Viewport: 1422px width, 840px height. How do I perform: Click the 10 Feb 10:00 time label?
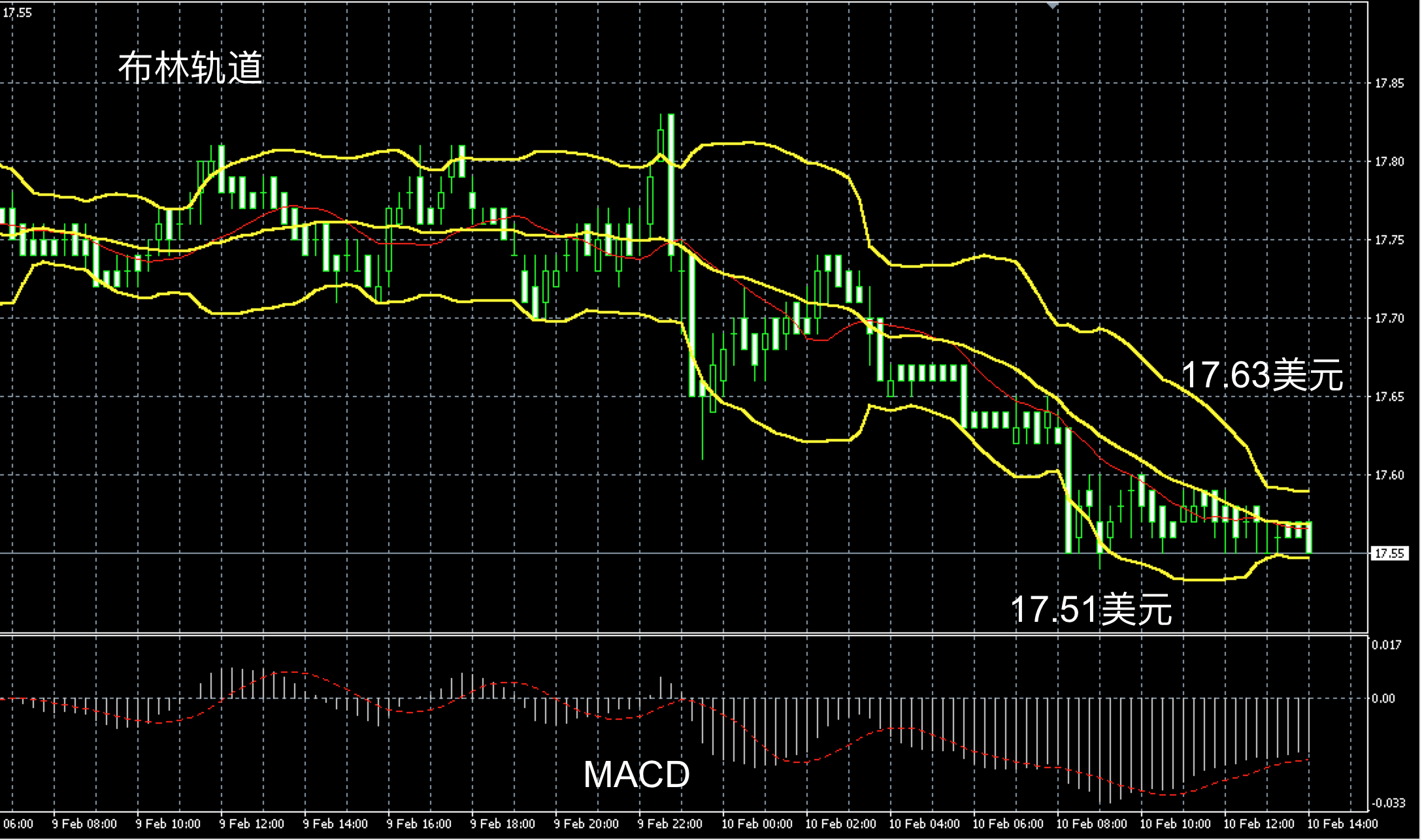1175,824
